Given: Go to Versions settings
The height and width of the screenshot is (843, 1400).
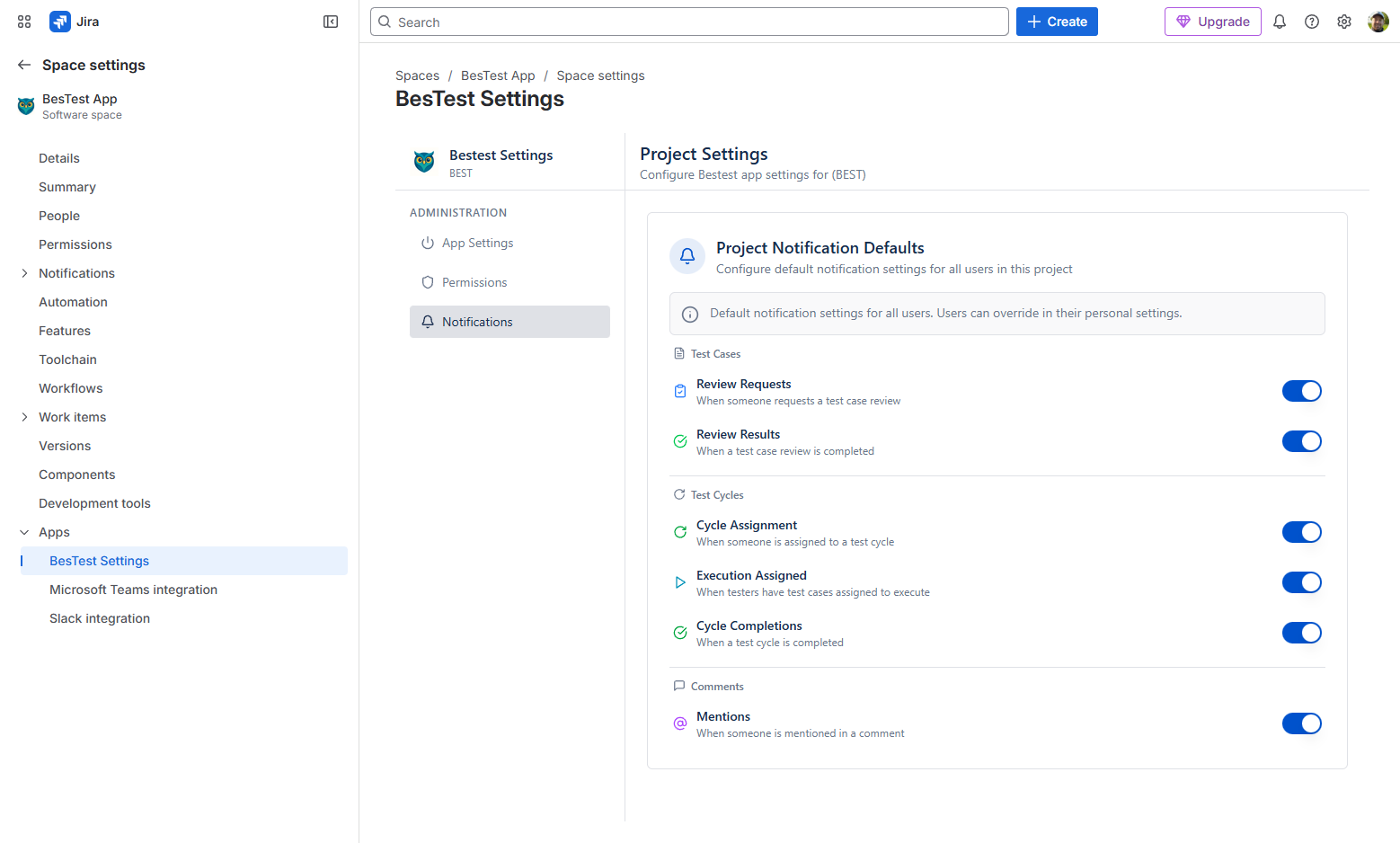Looking at the screenshot, I should click(x=65, y=446).
